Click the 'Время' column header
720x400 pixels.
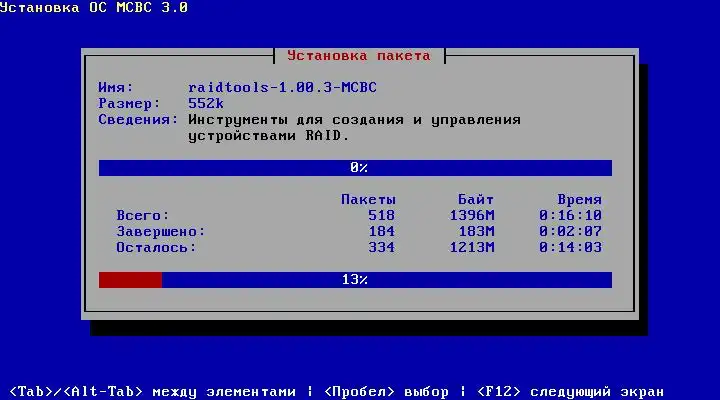(579, 199)
